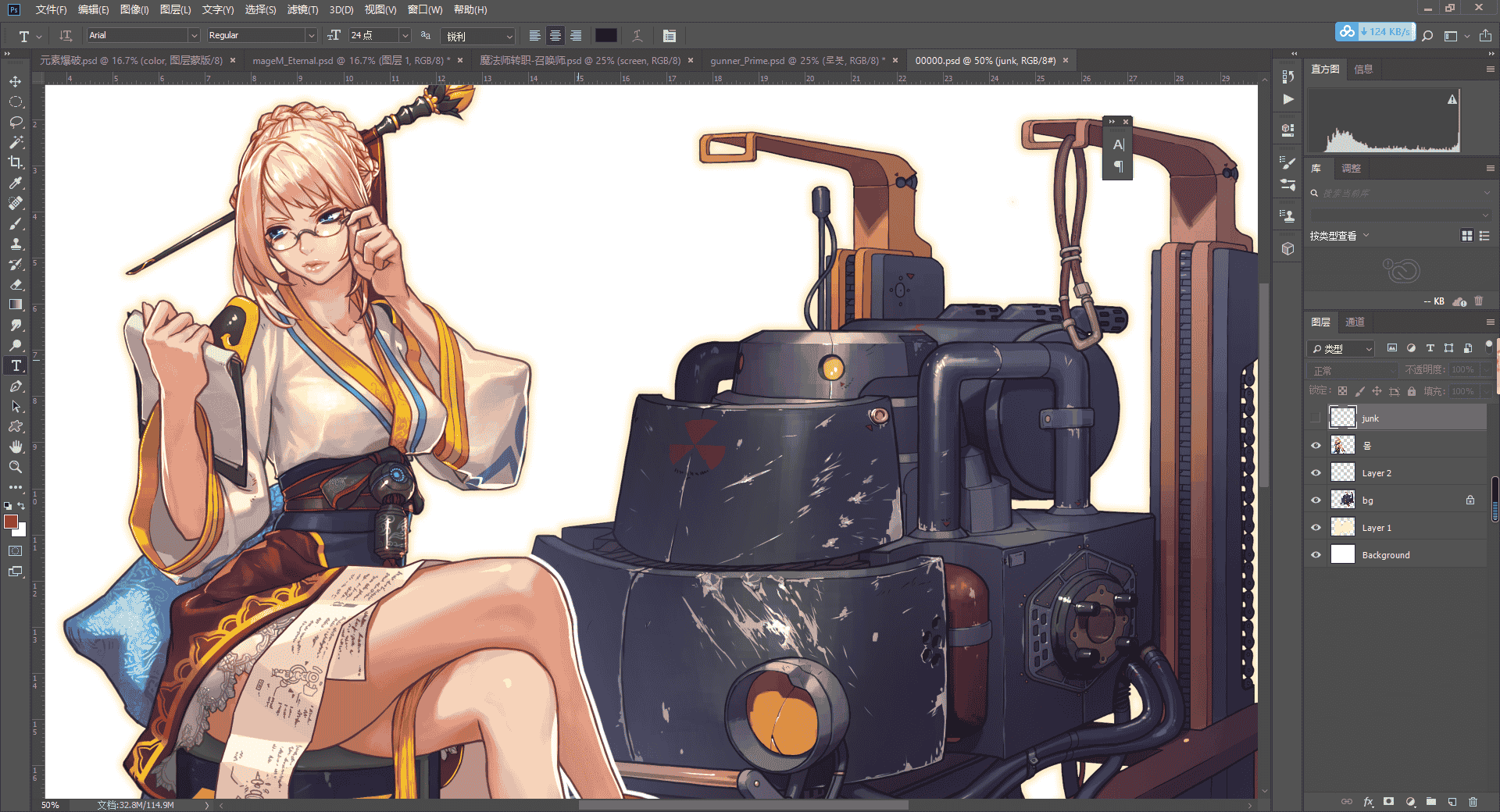Viewport: 1500px width, 812px height.
Task: Open the 图层(L) Layer menu
Action: (175, 9)
